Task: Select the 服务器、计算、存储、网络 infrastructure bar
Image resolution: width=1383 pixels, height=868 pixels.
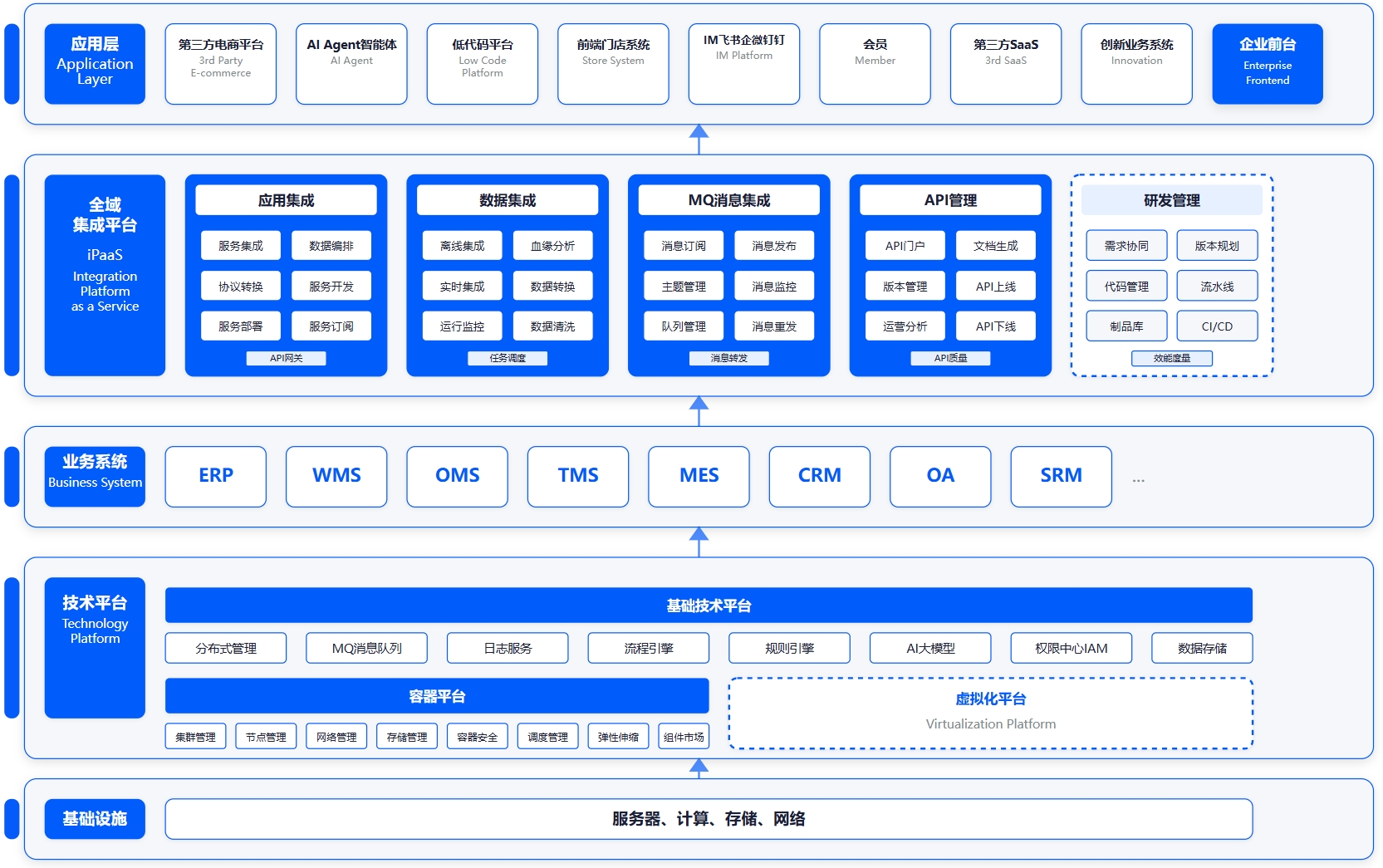Action: pyautogui.click(x=708, y=819)
